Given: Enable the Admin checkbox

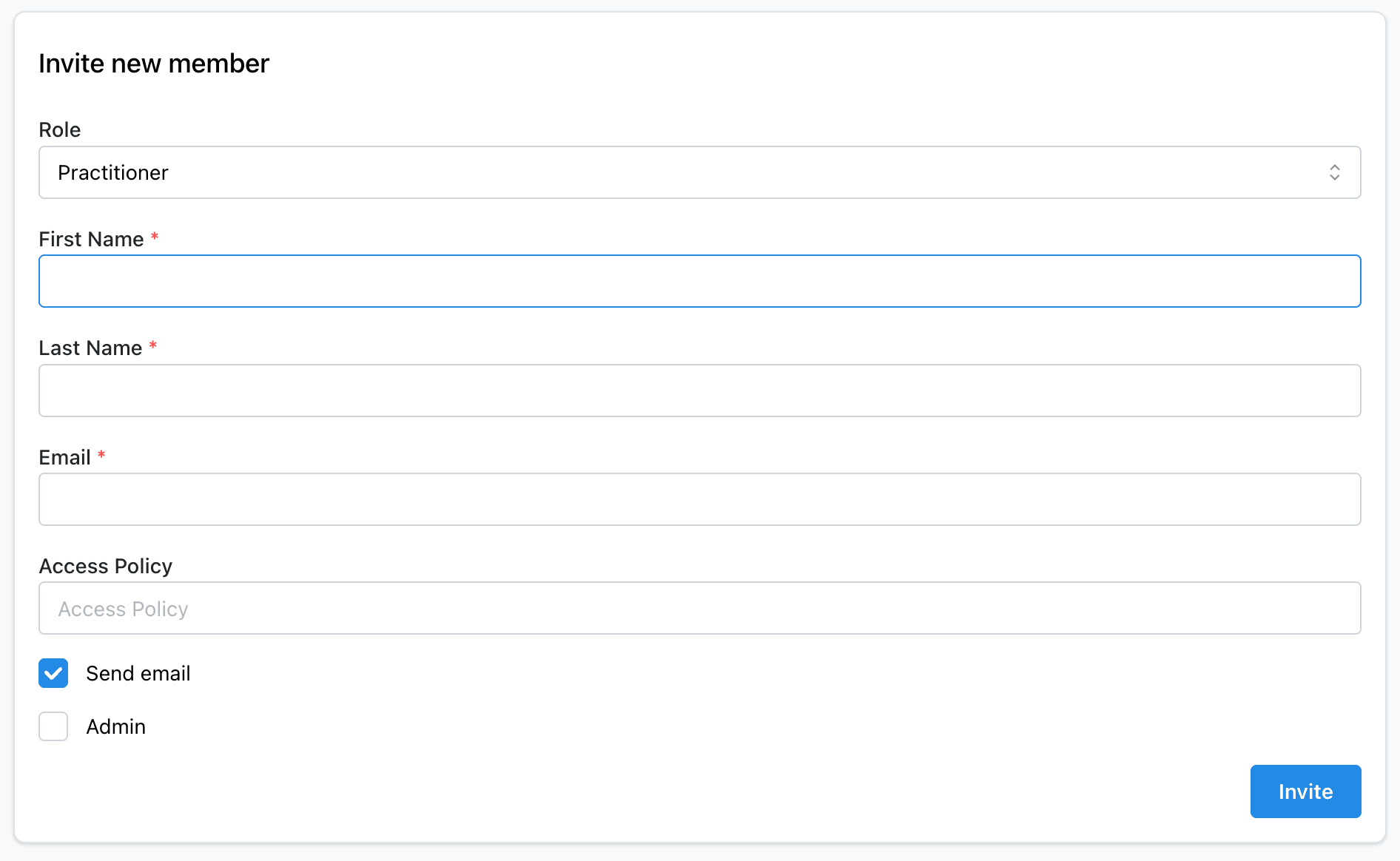Looking at the screenshot, I should click(x=53, y=726).
